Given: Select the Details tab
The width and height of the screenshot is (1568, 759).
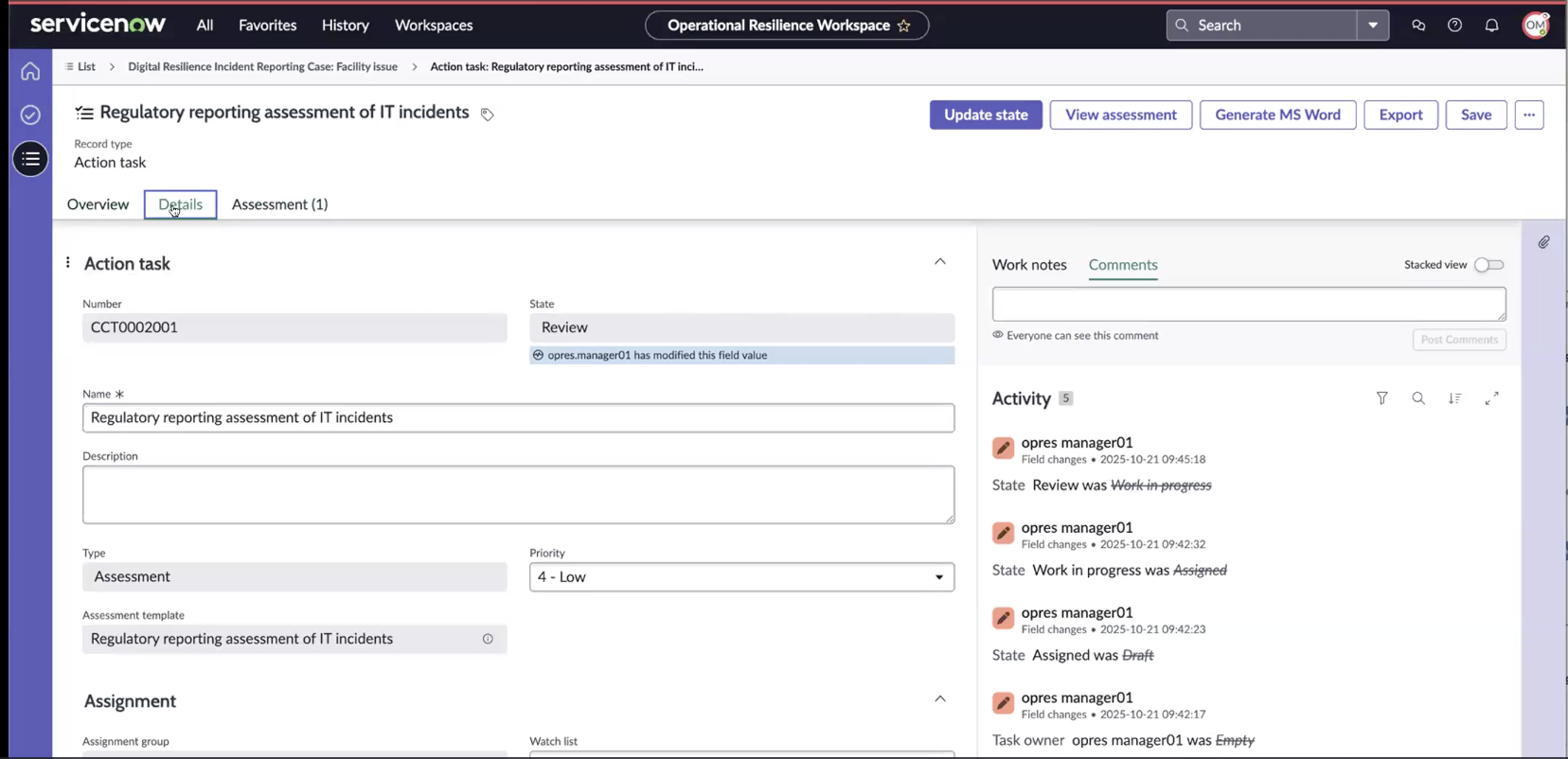Looking at the screenshot, I should click(x=180, y=204).
